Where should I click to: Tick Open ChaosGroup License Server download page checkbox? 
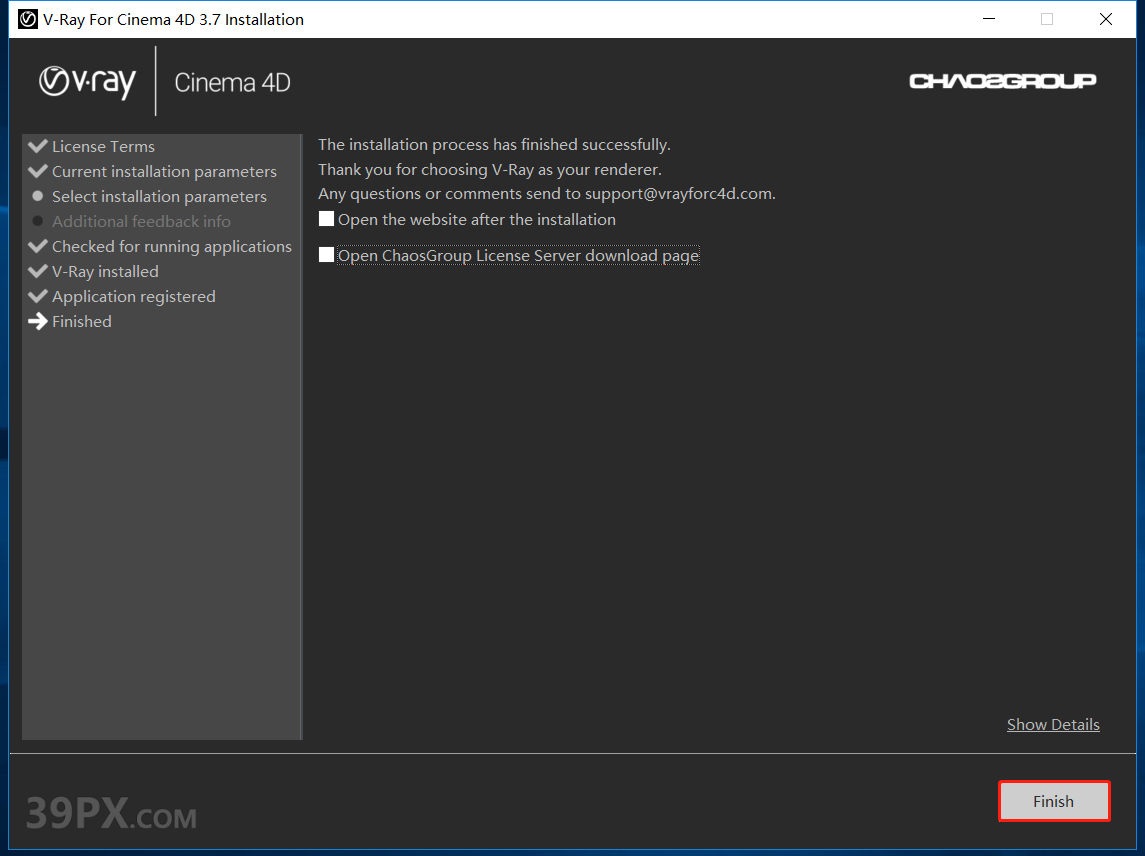click(326, 255)
